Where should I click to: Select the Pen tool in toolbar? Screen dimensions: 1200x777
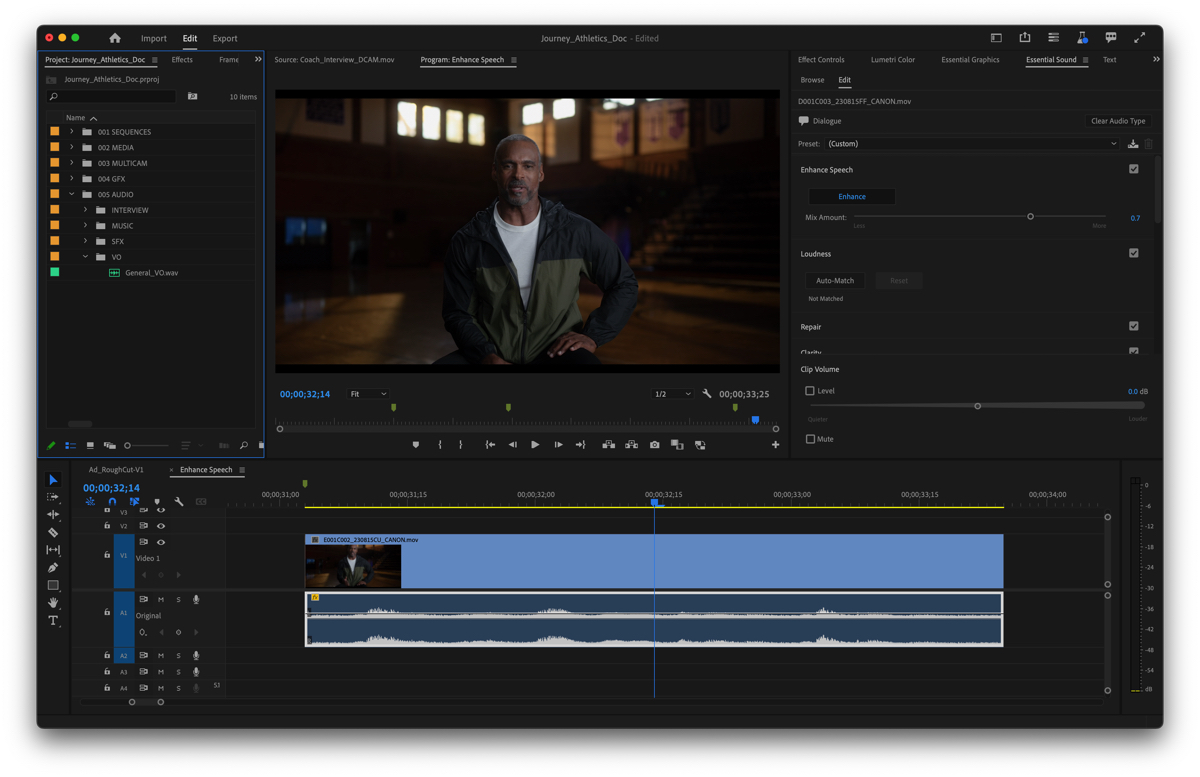(53, 568)
